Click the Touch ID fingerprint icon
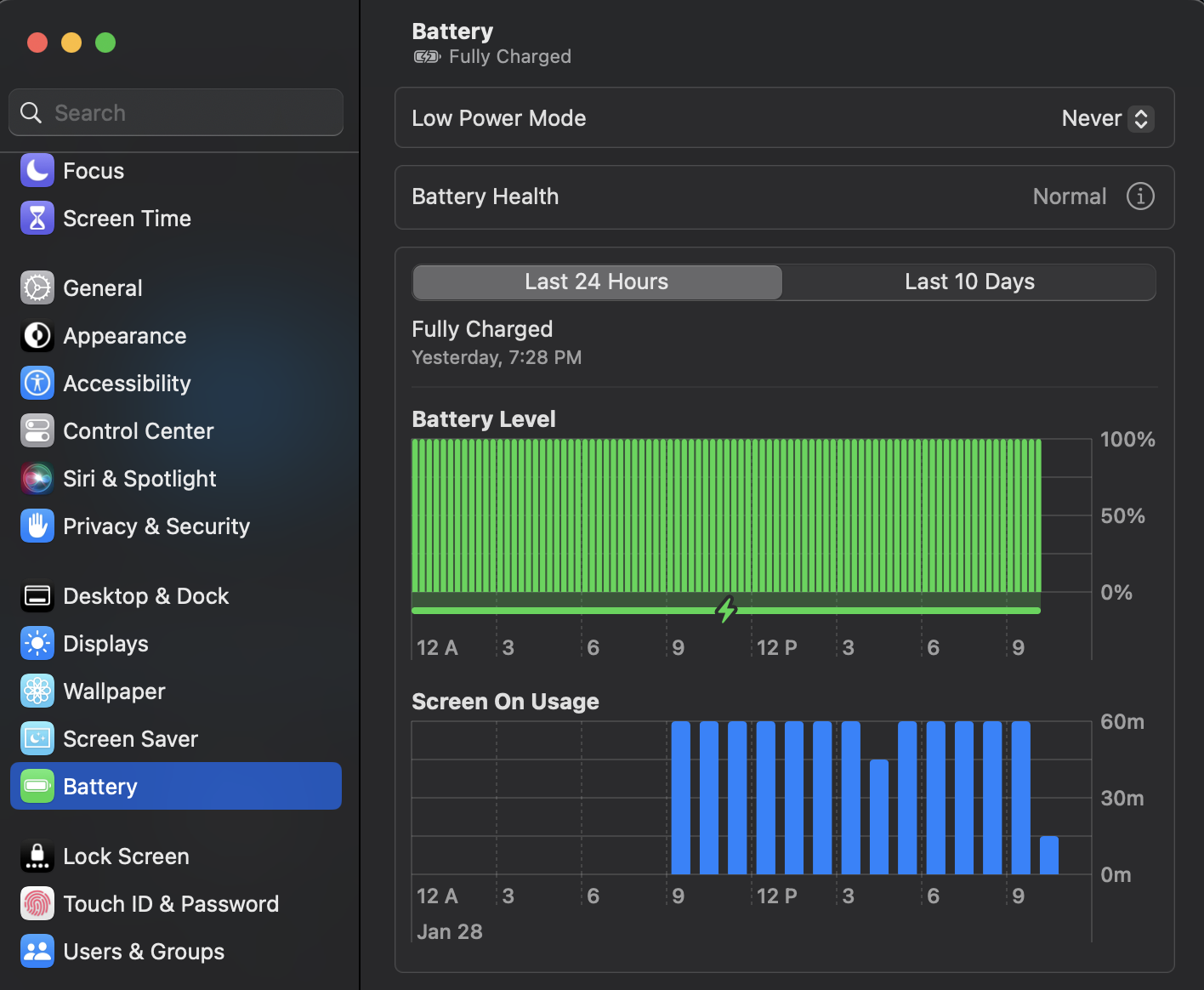Screen dimensions: 1204x990 37,904
